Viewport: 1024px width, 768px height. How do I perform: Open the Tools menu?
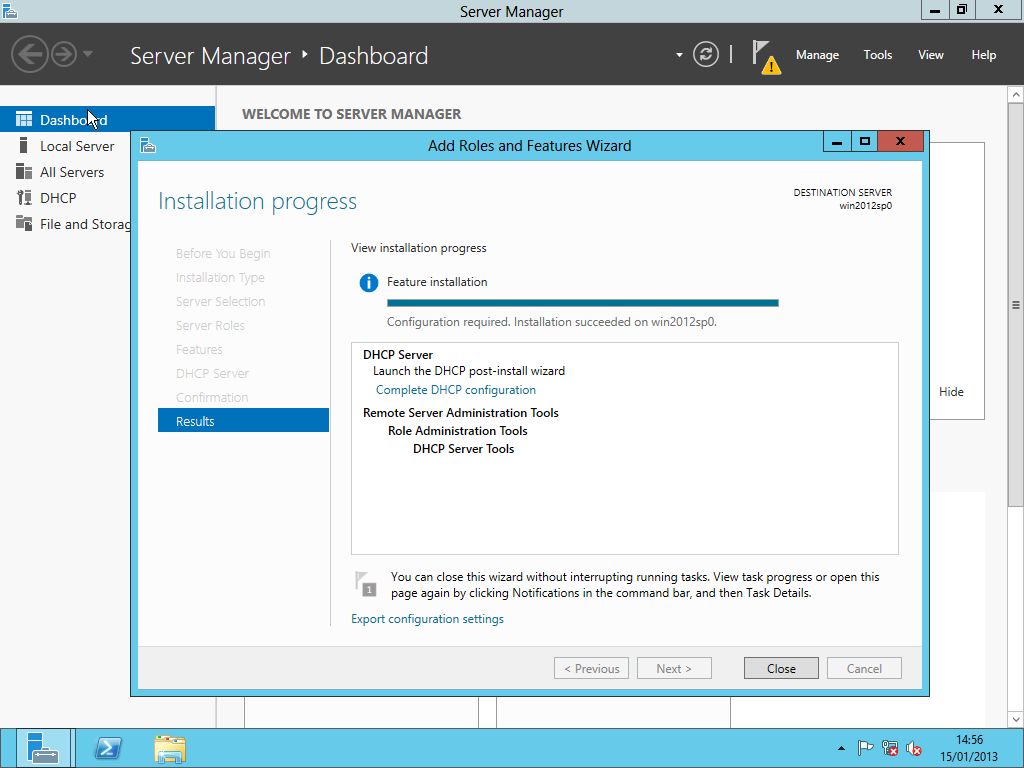[878, 55]
